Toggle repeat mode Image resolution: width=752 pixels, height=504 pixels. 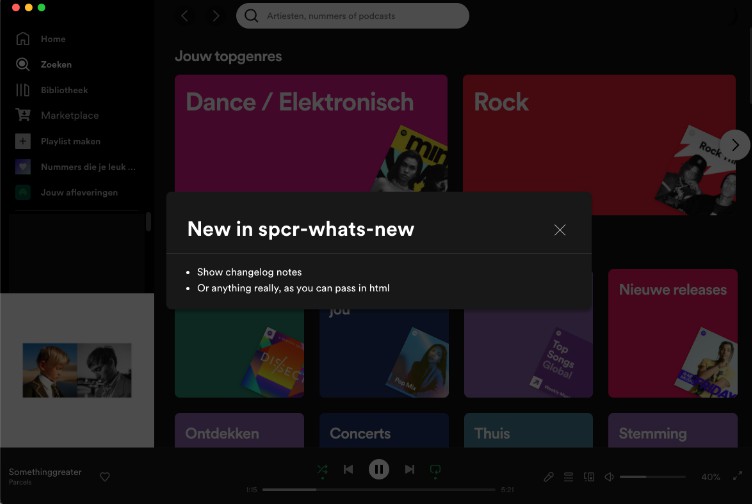point(435,469)
